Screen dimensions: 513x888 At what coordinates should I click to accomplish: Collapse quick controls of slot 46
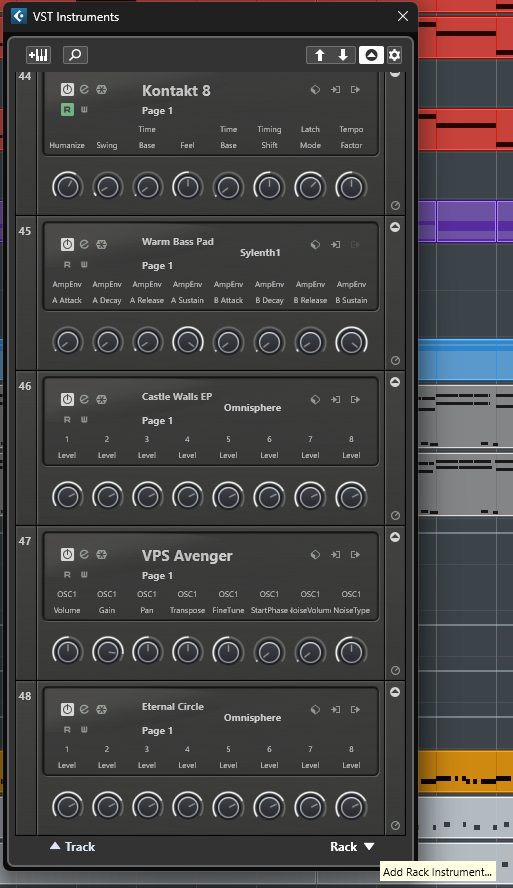[395, 382]
